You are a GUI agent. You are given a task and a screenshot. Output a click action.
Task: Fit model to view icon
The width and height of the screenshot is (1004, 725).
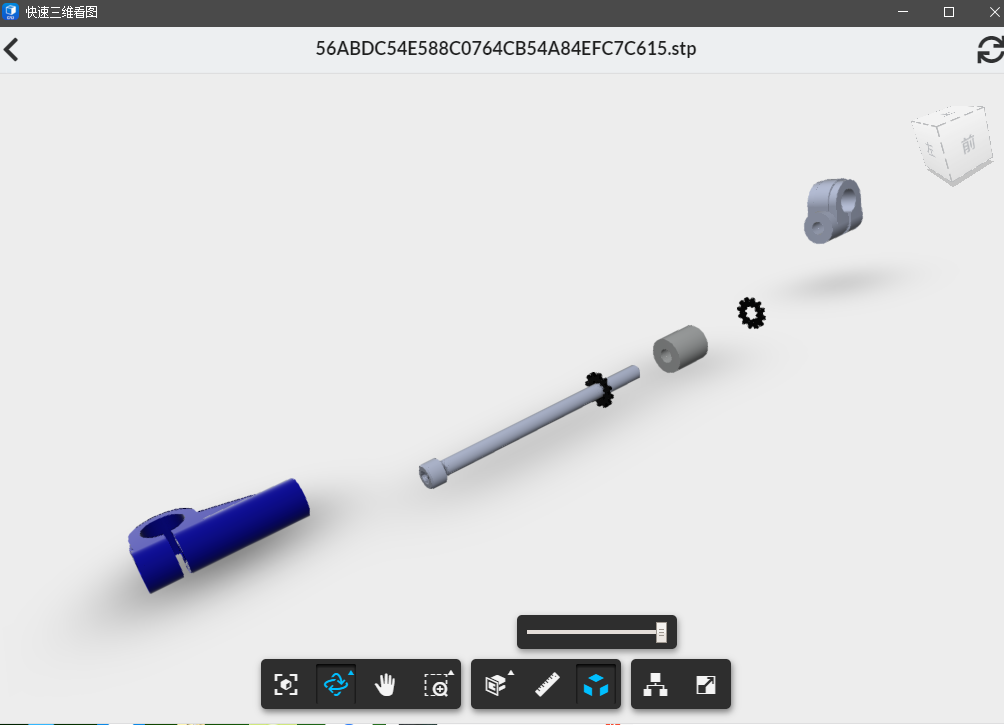click(x=286, y=684)
